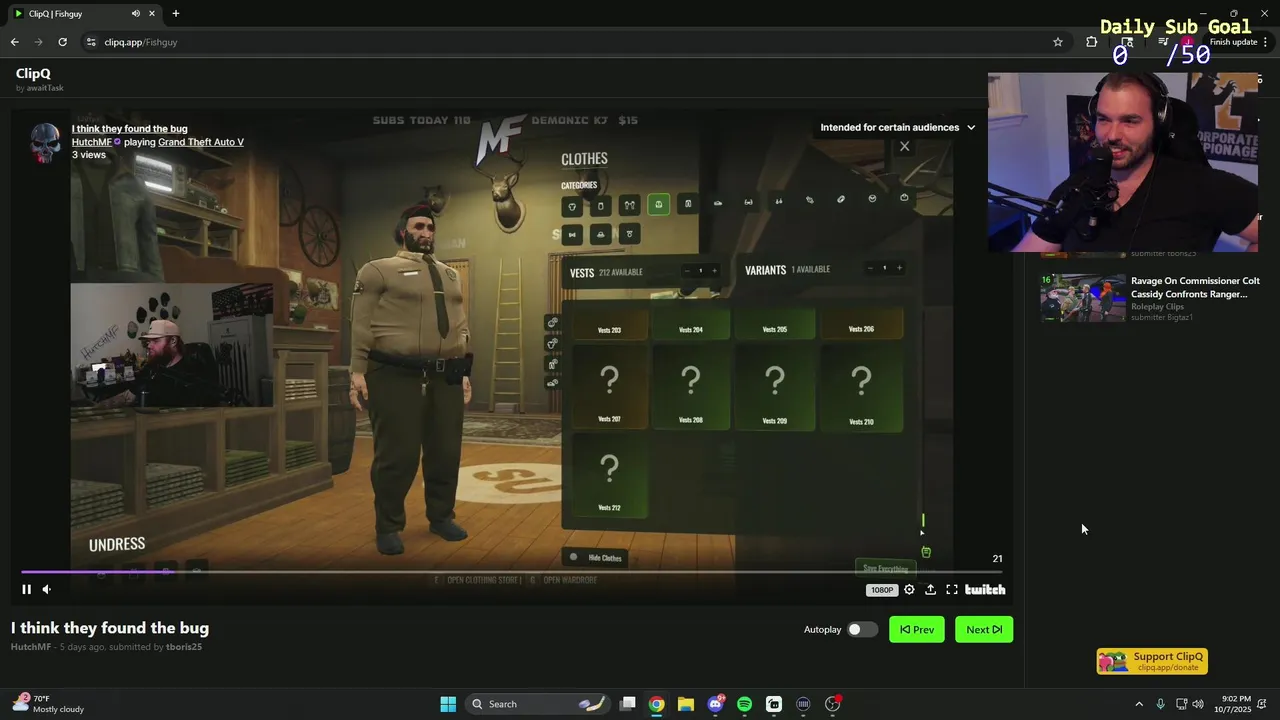This screenshot has height=720, width=1280.
Task: Open the round striped app icon in the taskbar
Action: click(x=803, y=704)
